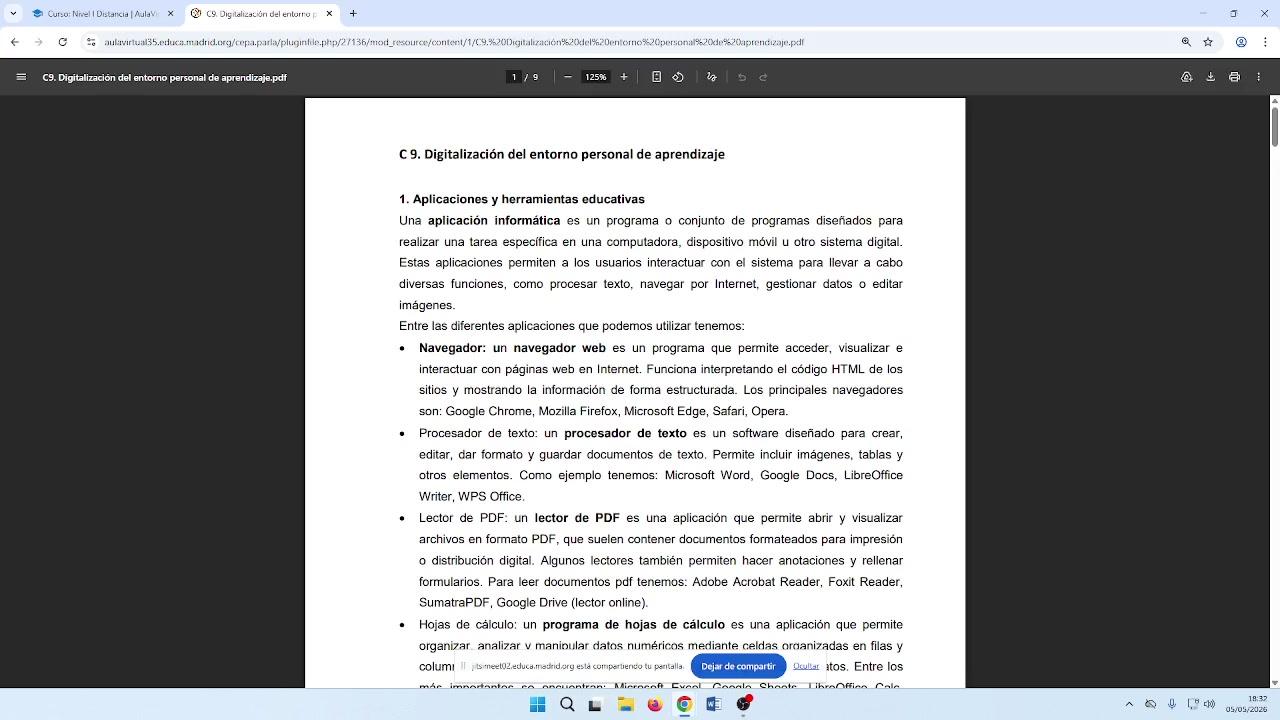Click the bold text 'aplicación informática'

click(494, 220)
